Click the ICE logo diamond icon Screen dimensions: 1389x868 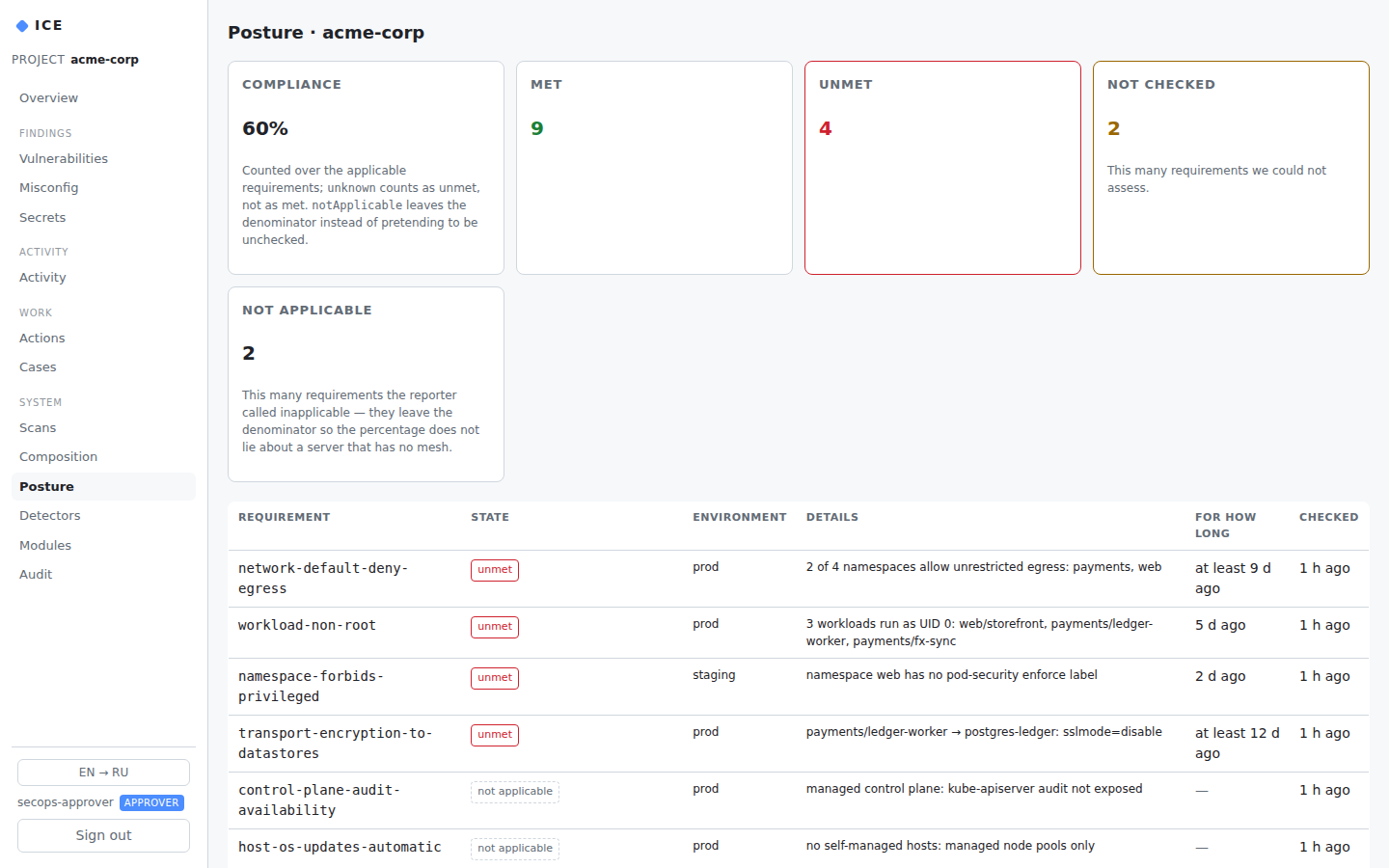[x=22, y=26]
